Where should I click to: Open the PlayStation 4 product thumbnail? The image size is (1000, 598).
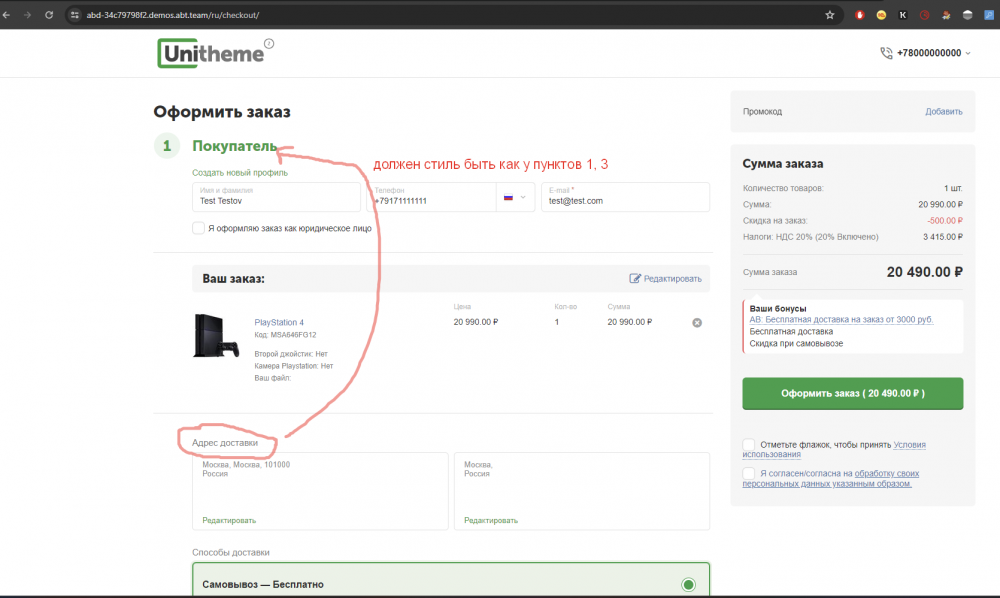(x=216, y=336)
